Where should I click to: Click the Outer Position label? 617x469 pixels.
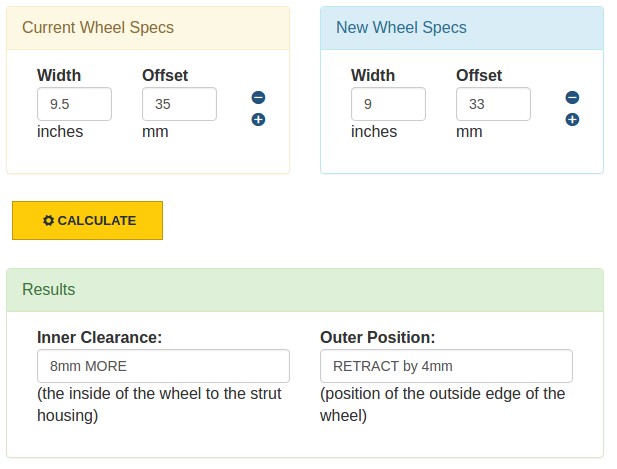[x=378, y=337]
